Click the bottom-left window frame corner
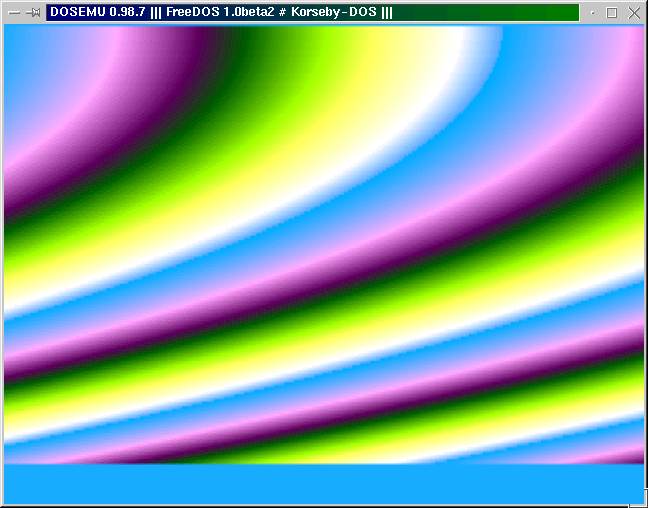This screenshot has height=508, width=648. click(3, 504)
